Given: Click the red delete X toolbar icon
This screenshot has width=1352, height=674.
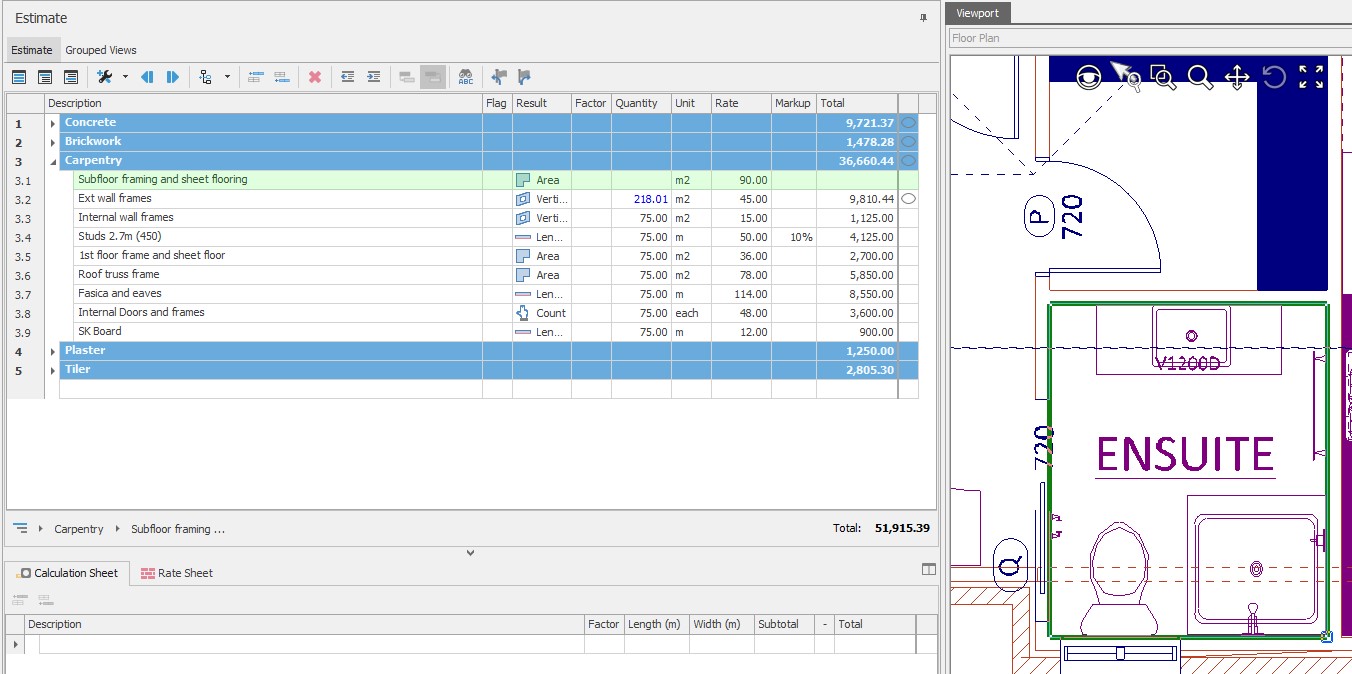Looking at the screenshot, I should pos(315,77).
